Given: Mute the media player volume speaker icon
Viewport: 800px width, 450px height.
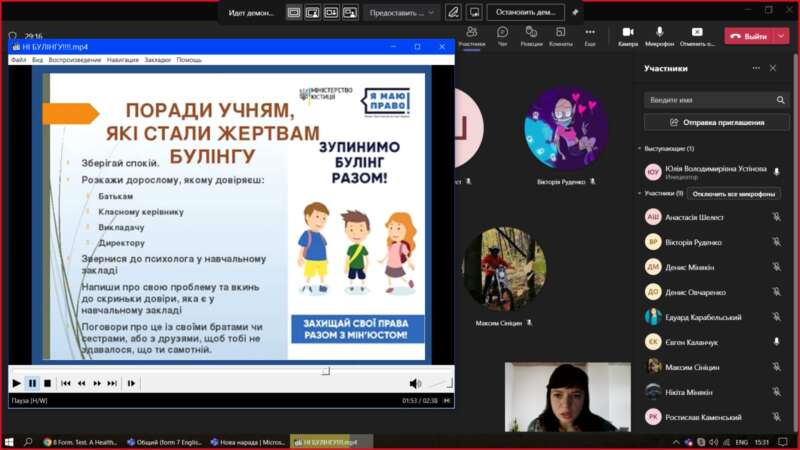Looking at the screenshot, I should pos(415,383).
